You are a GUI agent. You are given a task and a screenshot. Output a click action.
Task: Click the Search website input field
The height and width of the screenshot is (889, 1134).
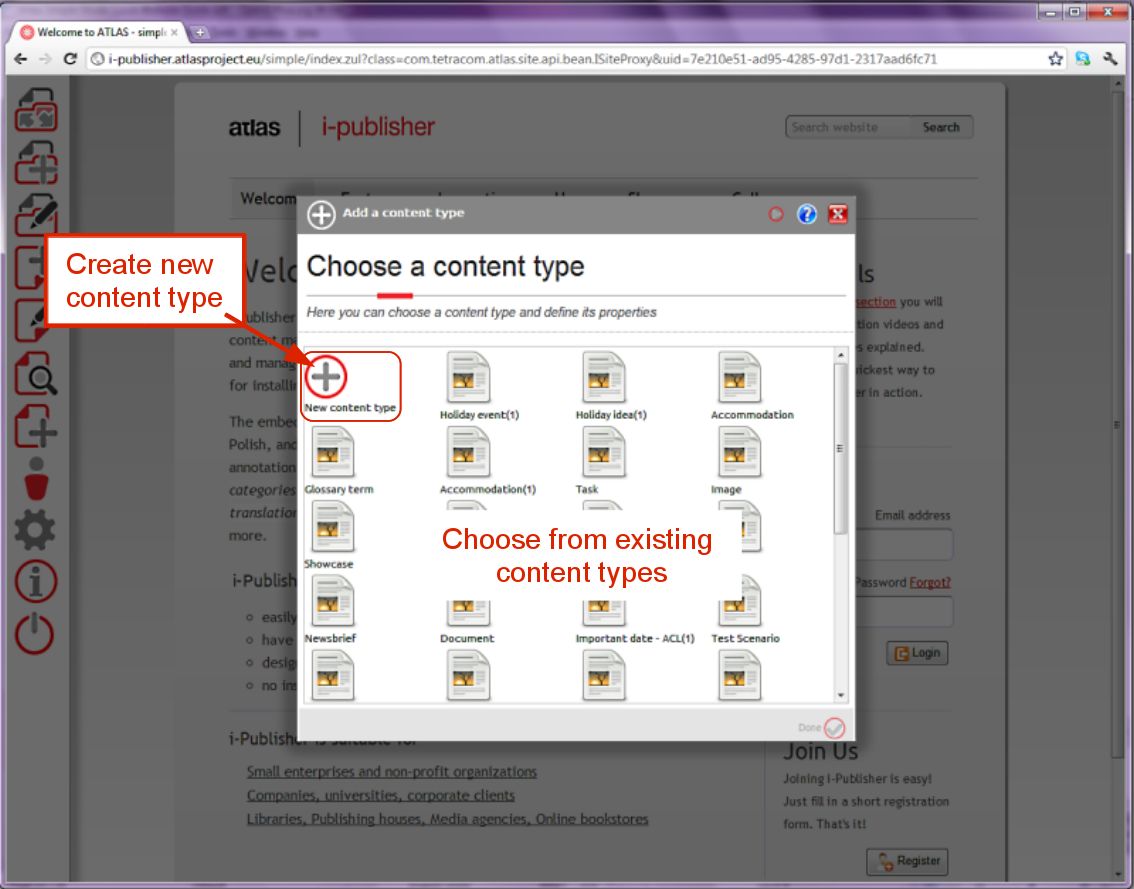(x=848, y=127)
